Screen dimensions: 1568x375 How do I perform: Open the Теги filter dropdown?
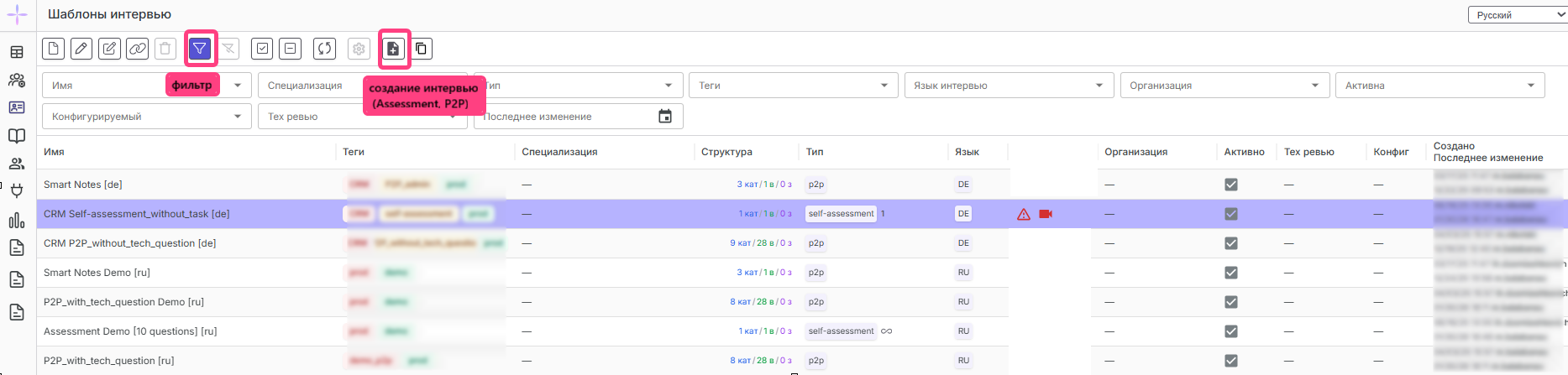(x=793, y=86)
